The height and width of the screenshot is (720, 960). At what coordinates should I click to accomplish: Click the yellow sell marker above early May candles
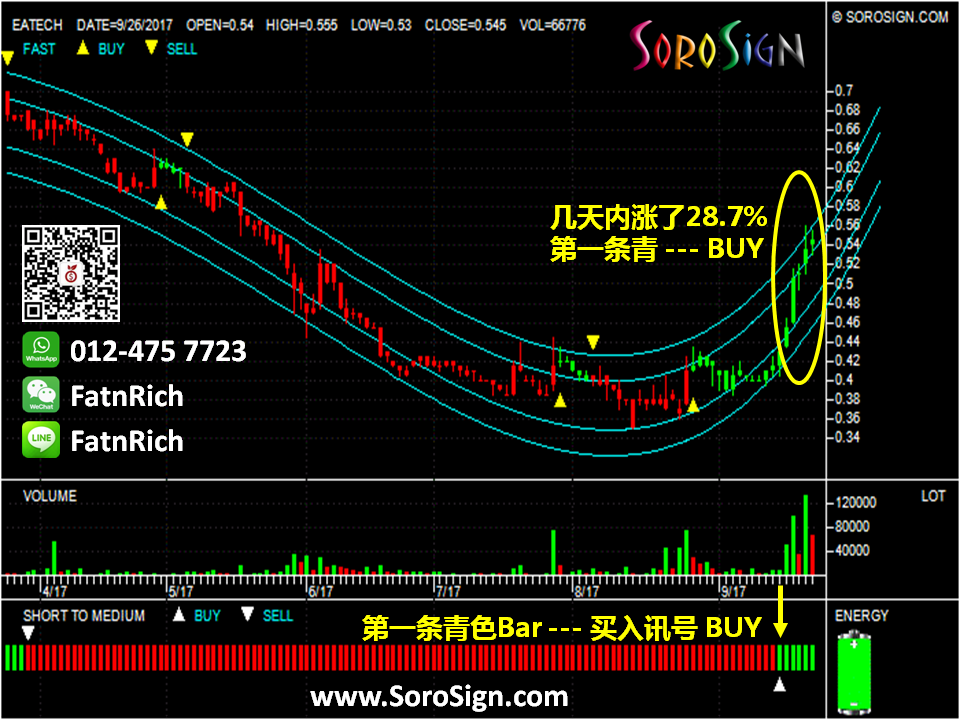[x=187, y=140]
